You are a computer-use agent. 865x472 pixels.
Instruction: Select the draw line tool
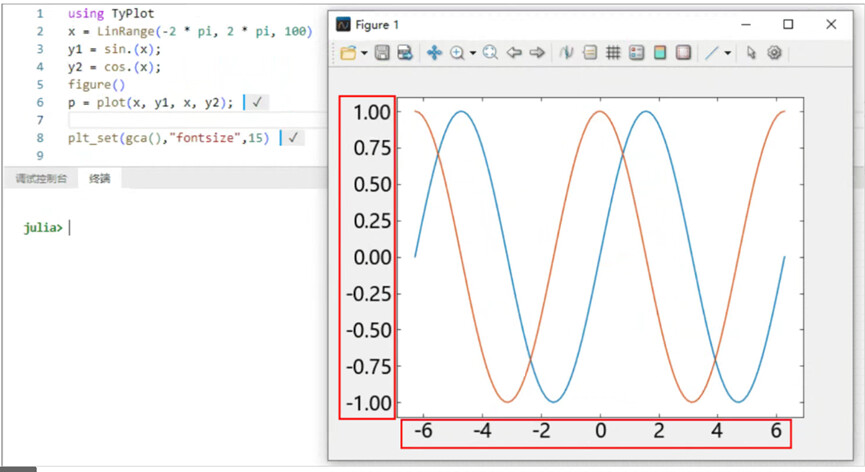712,53
